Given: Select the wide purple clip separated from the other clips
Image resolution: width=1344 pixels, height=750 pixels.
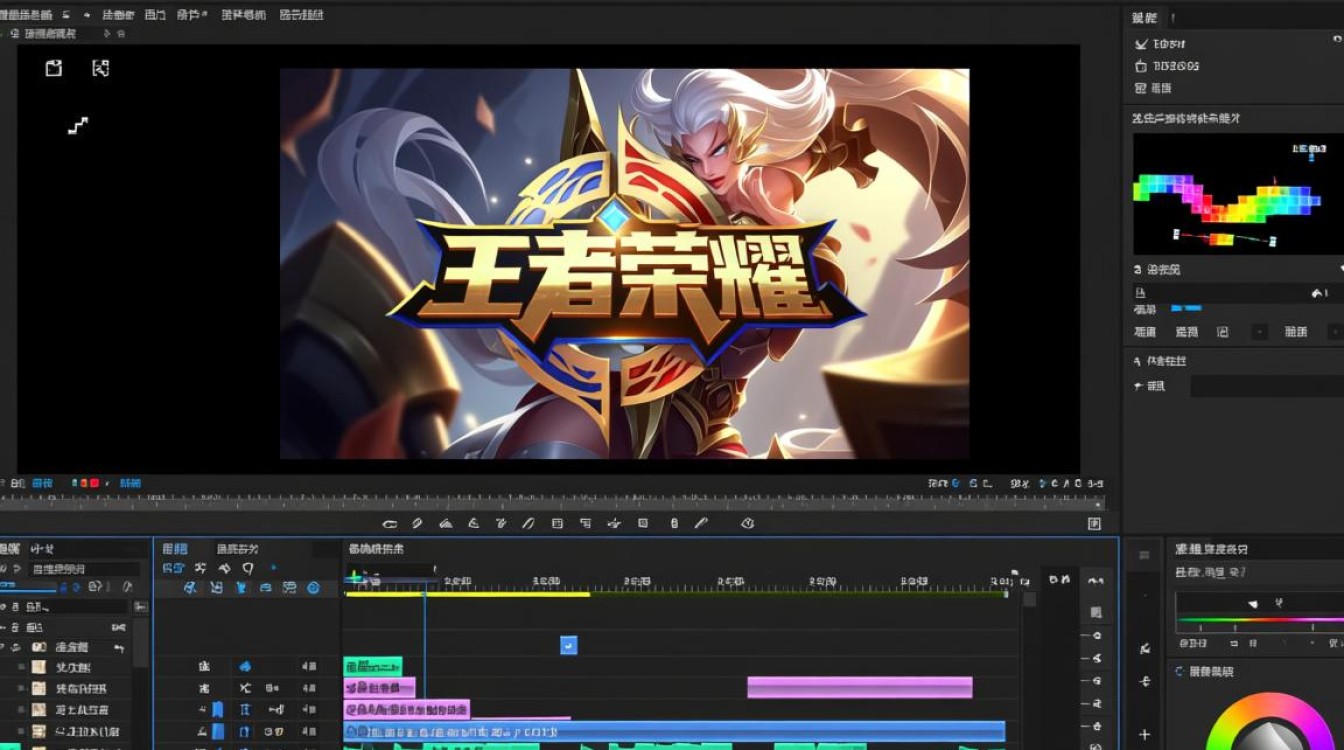Looking at the screenshot, I should coord(860,687).
